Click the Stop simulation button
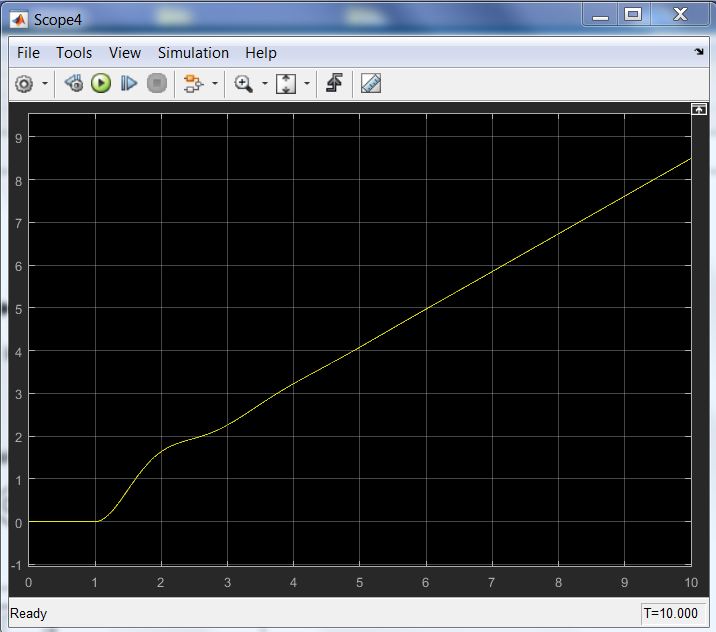Screen dimensions: 716x632 coord(157,84)
